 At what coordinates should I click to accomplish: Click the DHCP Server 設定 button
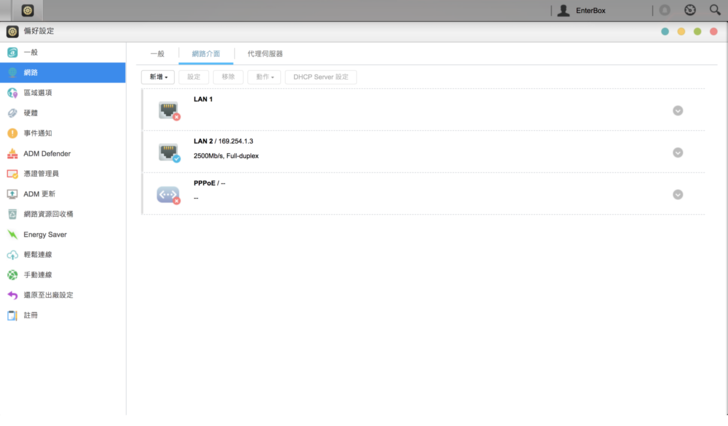click(x=321, y=77)
